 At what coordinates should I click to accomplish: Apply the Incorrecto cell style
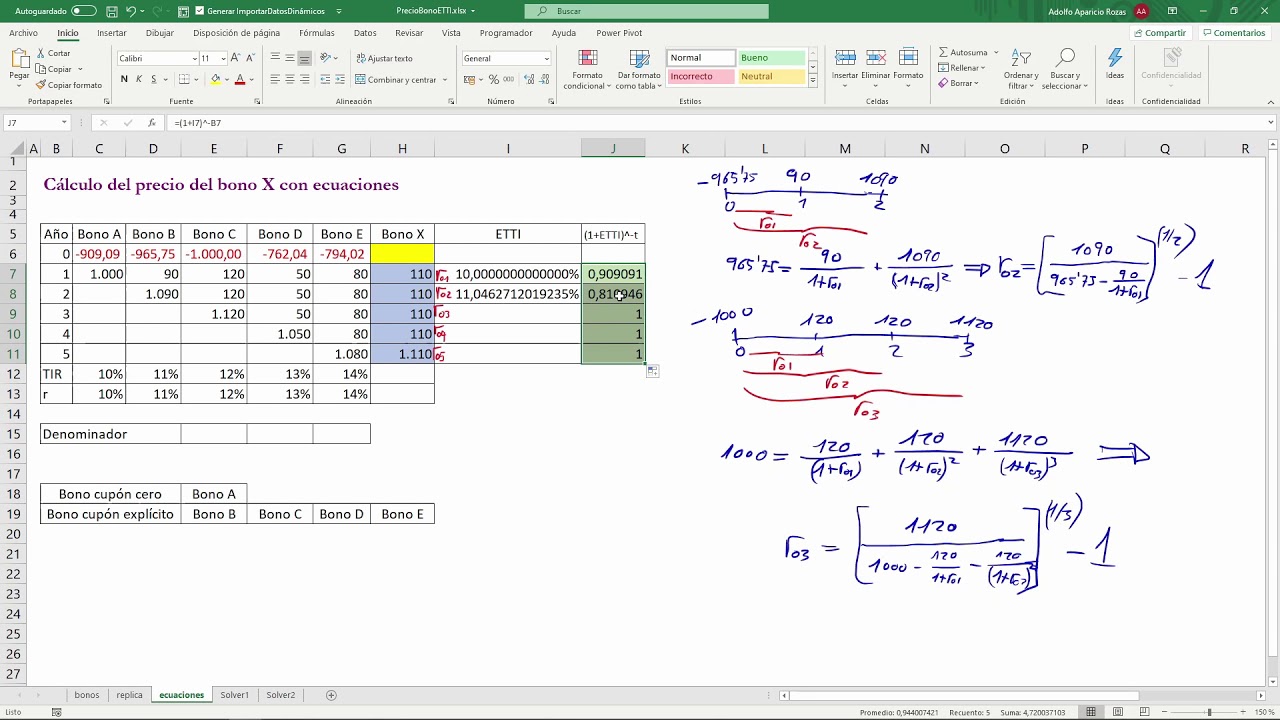(701, 76)
